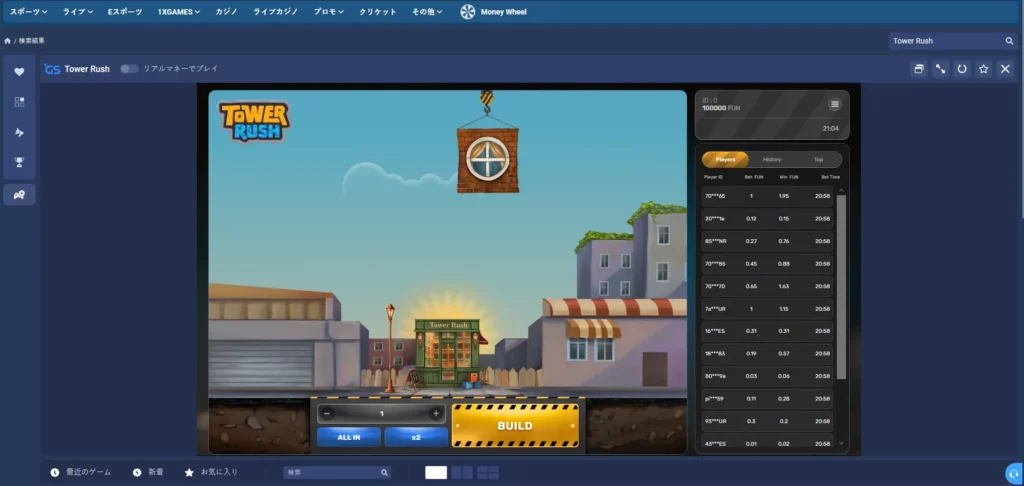
Task: Switch to the Players tab
Action: 726,159
